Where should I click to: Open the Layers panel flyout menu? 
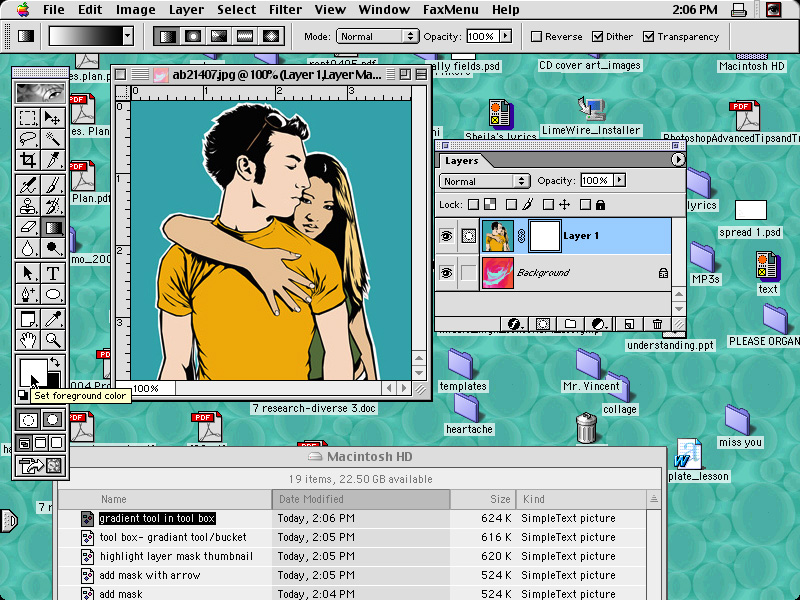point(677,160)
